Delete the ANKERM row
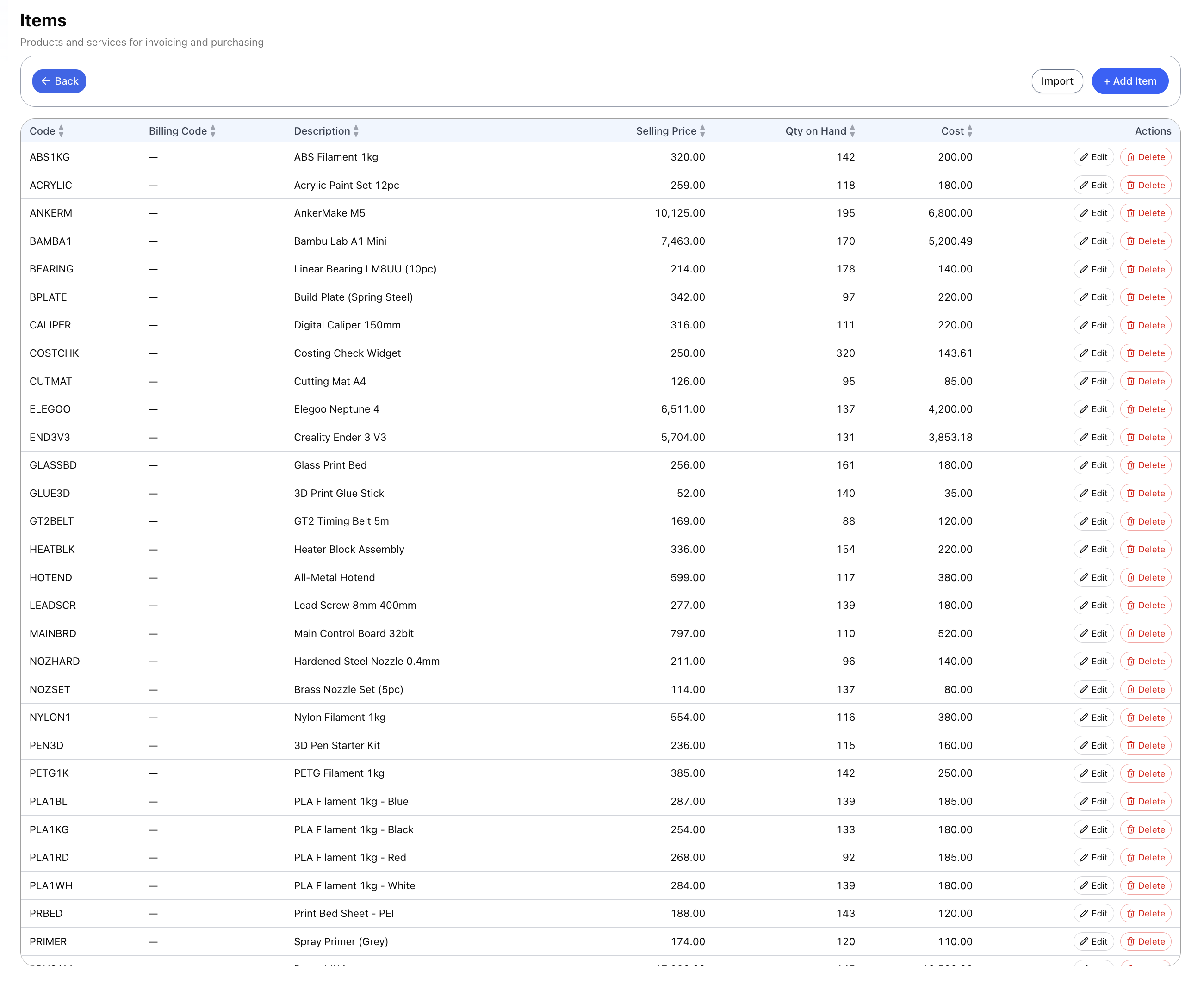Image resolution: width=1204 pixels, height=990 pixels. pyautogui.click(x=1145, y=213)
